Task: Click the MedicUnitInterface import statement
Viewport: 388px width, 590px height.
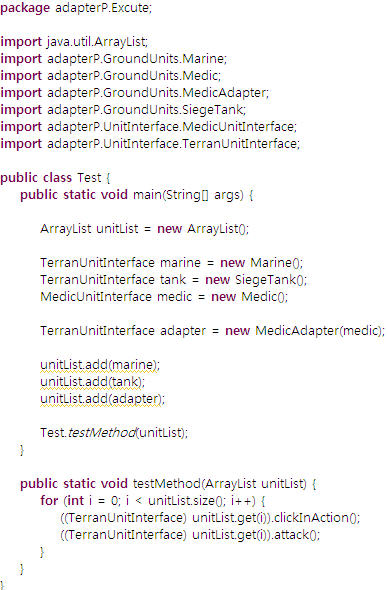Action: click(149, 127)
